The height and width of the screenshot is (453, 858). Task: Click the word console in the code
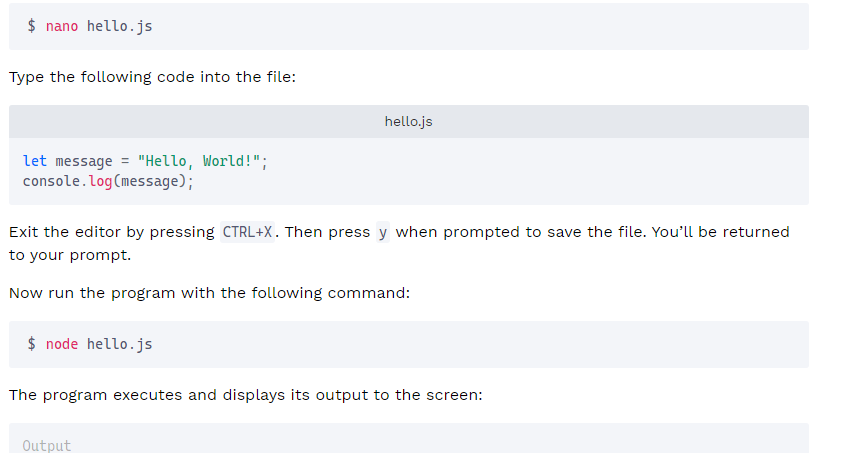51,181
